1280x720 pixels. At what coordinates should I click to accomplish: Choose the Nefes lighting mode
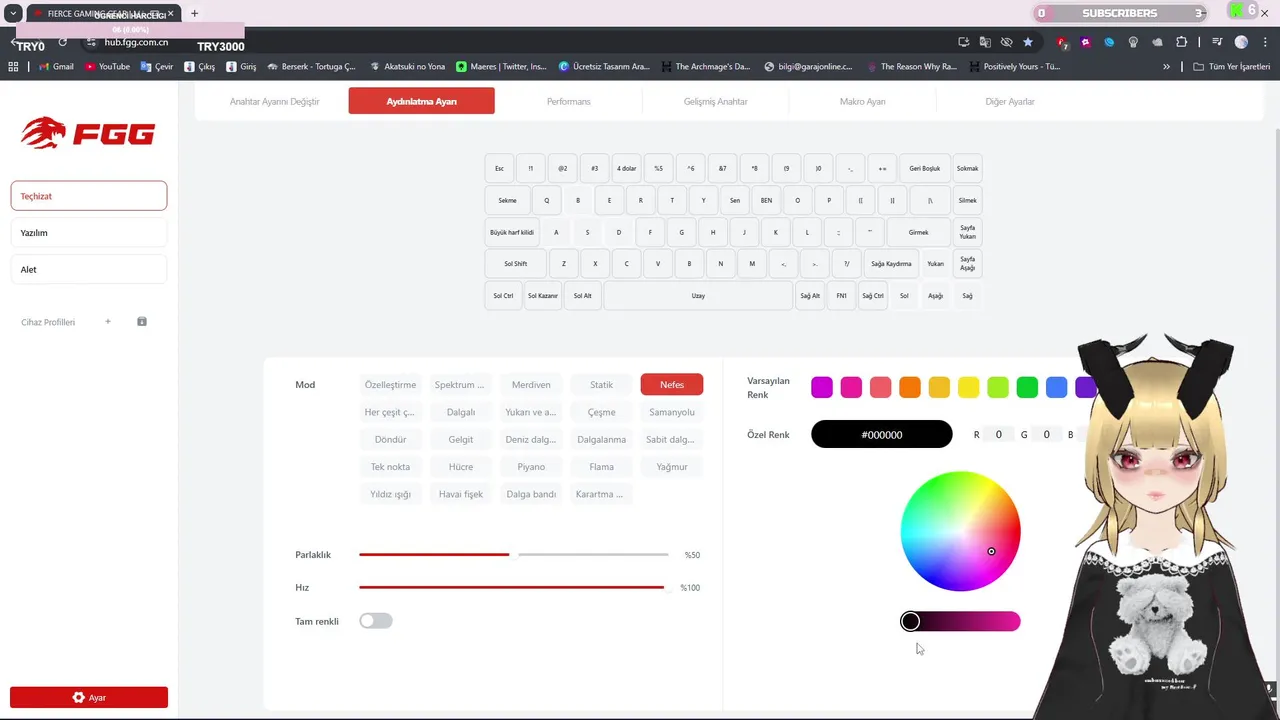pyautogui.click(x=672, y=385)
